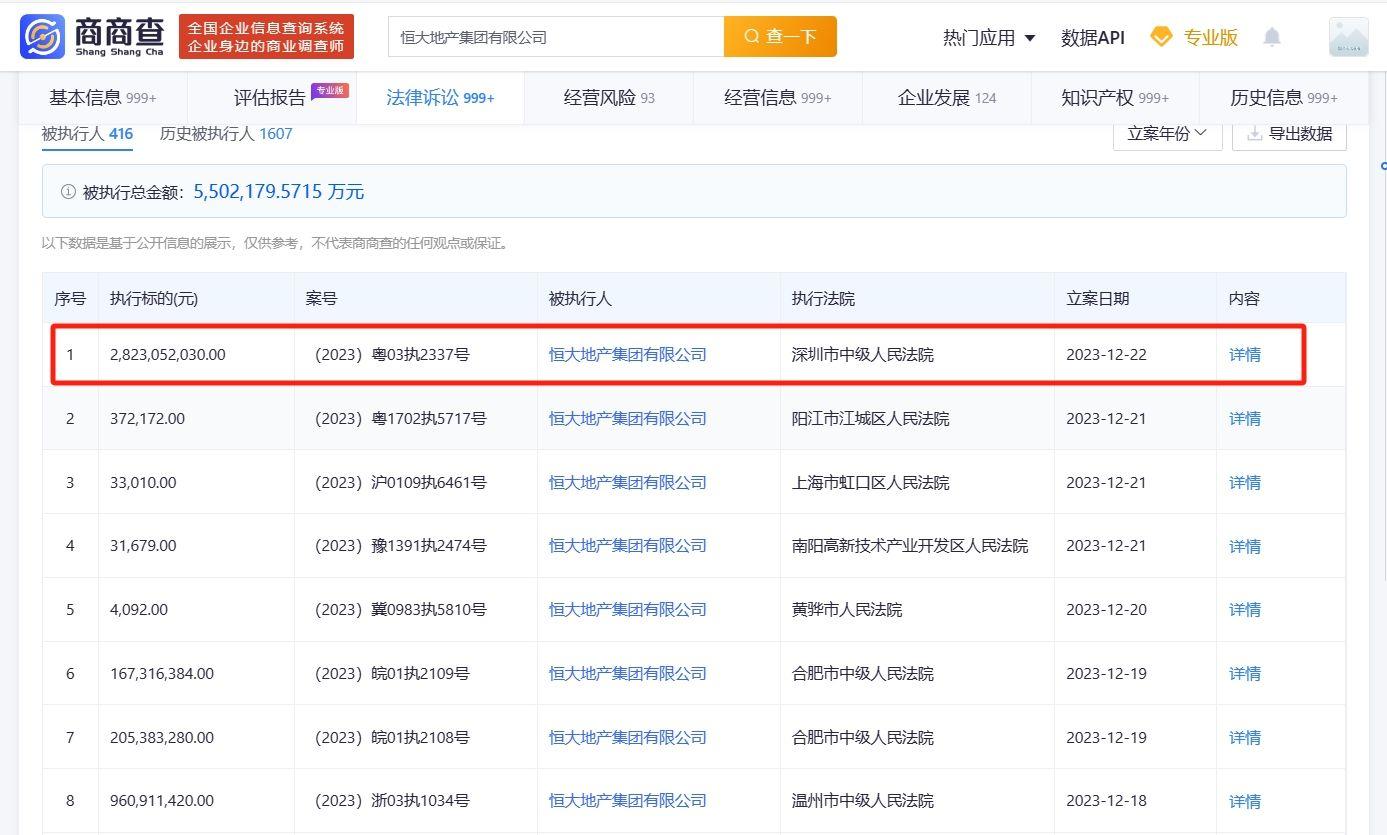This screenshot has width=1387, height=835.
Task: Switch to the 评估报告 tab
Action: [x=270, y=97]
